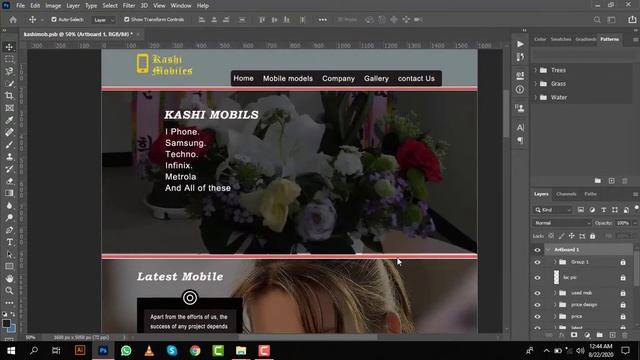640x360 pixels.
Task: Delete layer using trash icon in Layers panel
Action: (x=624, y=335)
